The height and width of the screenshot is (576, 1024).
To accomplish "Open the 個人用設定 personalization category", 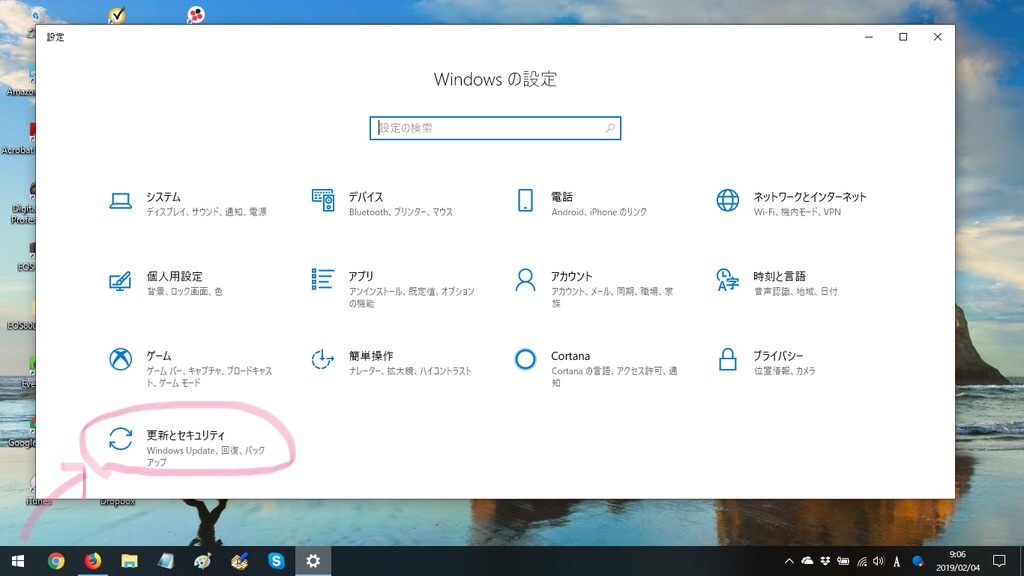I will coord(165,283).
